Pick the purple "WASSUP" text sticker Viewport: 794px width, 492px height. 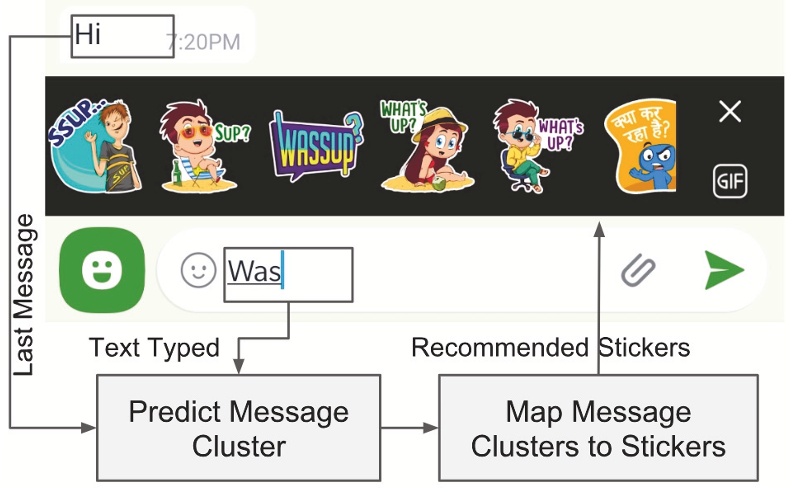click(x=316, y=147)
